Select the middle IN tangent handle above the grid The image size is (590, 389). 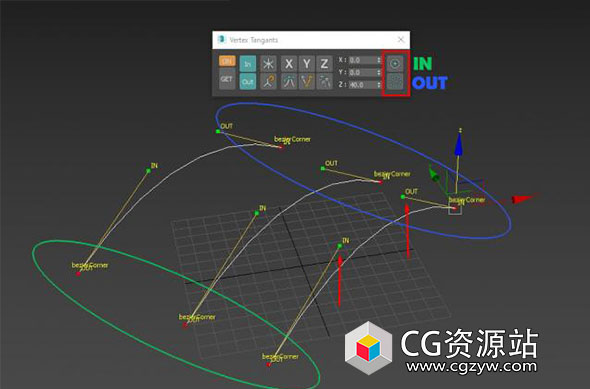pyautogui.click(x=257, y=213)
